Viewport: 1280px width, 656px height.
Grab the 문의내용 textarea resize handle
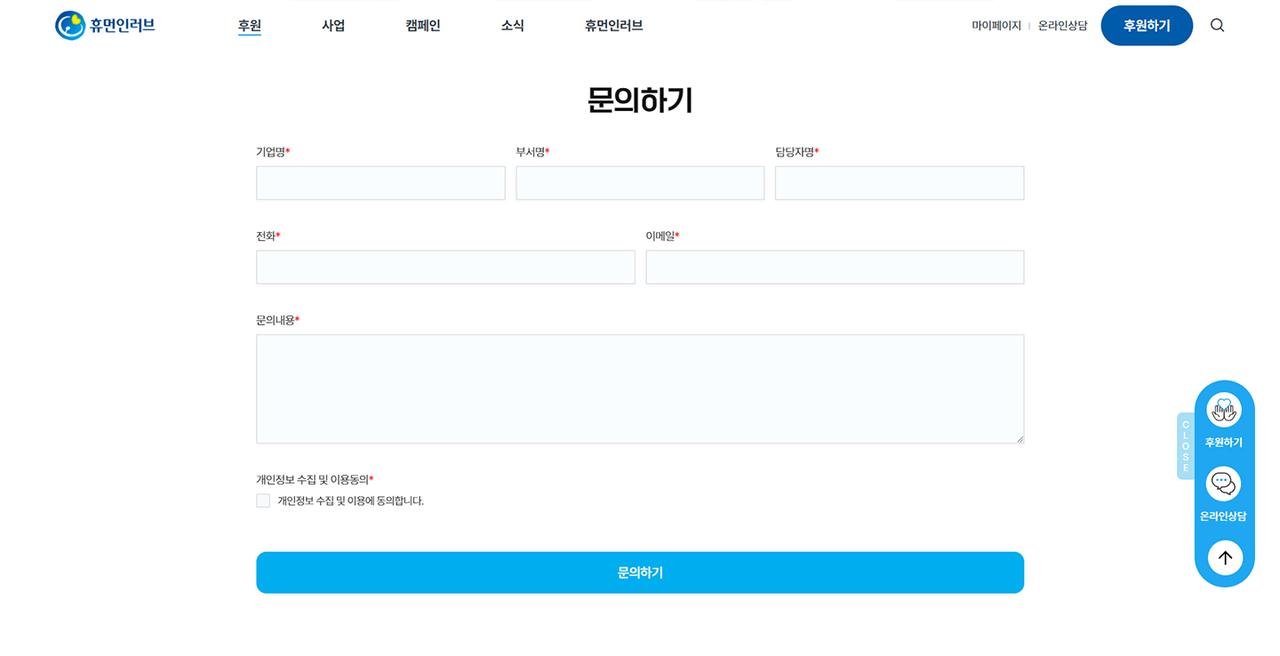pyautogui.click(x=1019, y=438)
